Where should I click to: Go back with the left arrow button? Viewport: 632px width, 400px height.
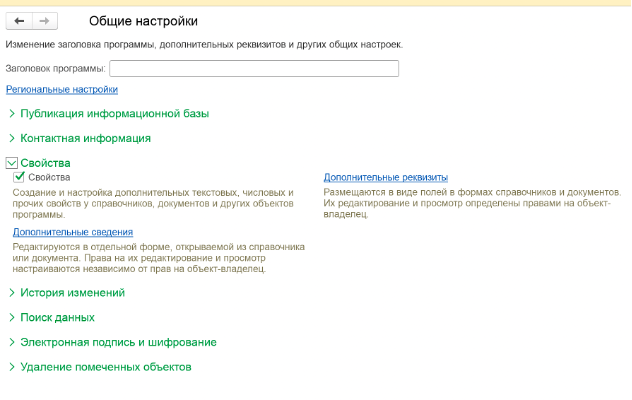click(x=19, y=21)
